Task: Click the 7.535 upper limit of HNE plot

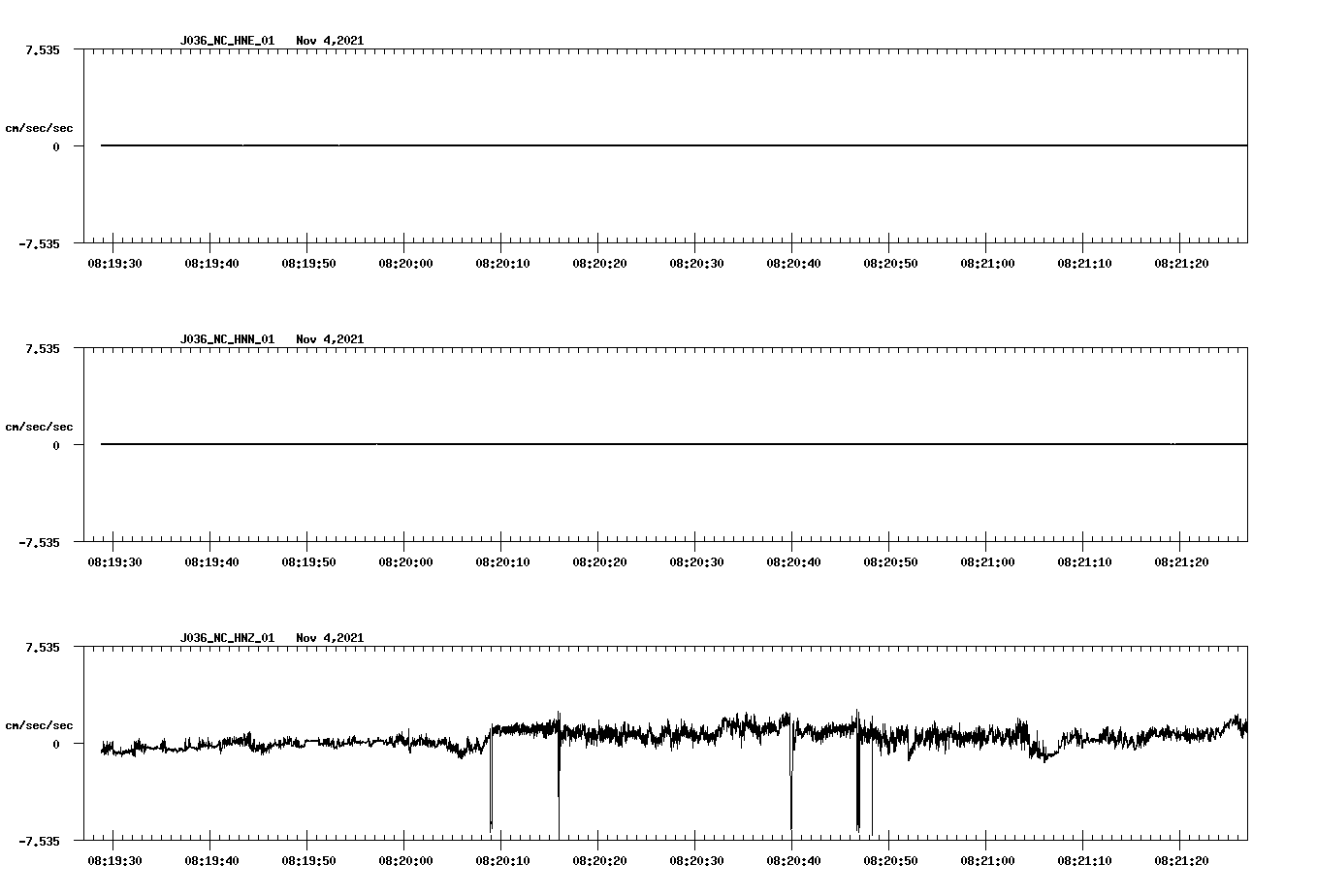Action: coord(42,49)
